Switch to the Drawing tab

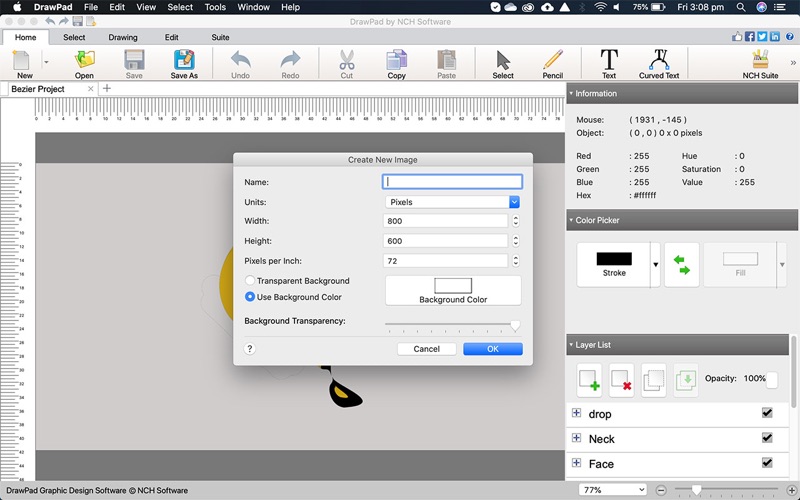pos(123,38)
